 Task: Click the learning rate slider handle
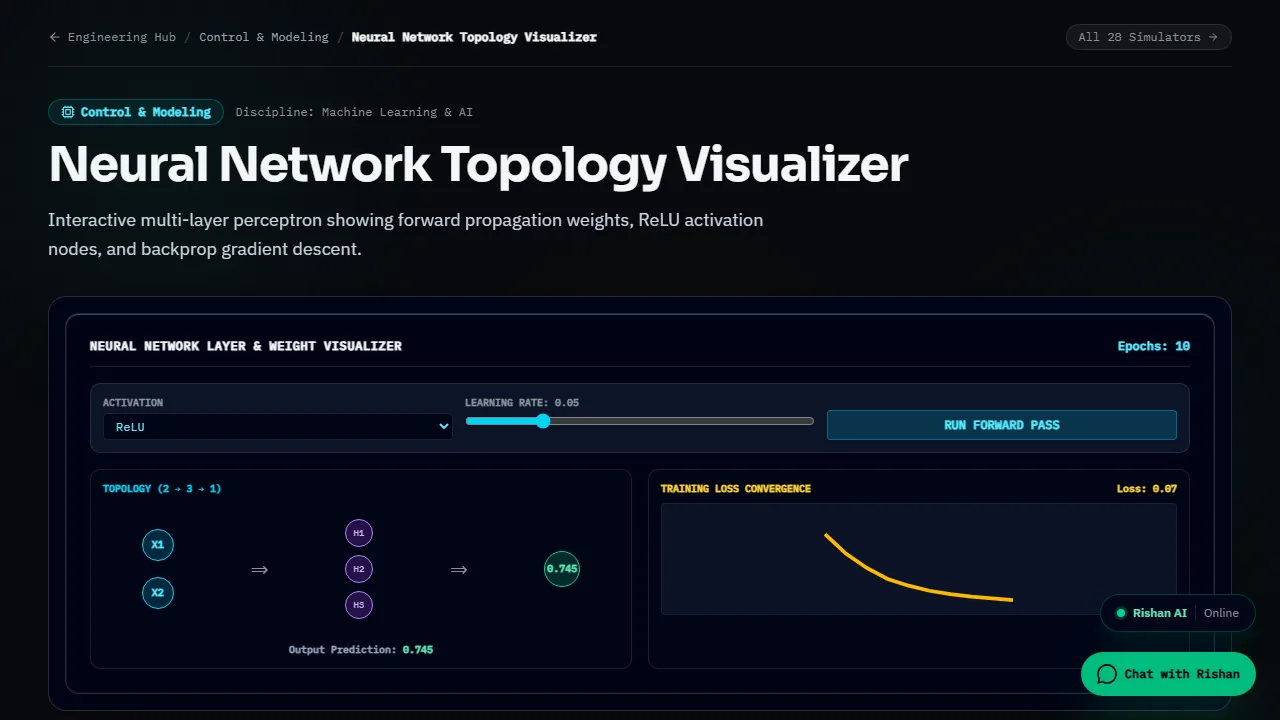[543, 421]
